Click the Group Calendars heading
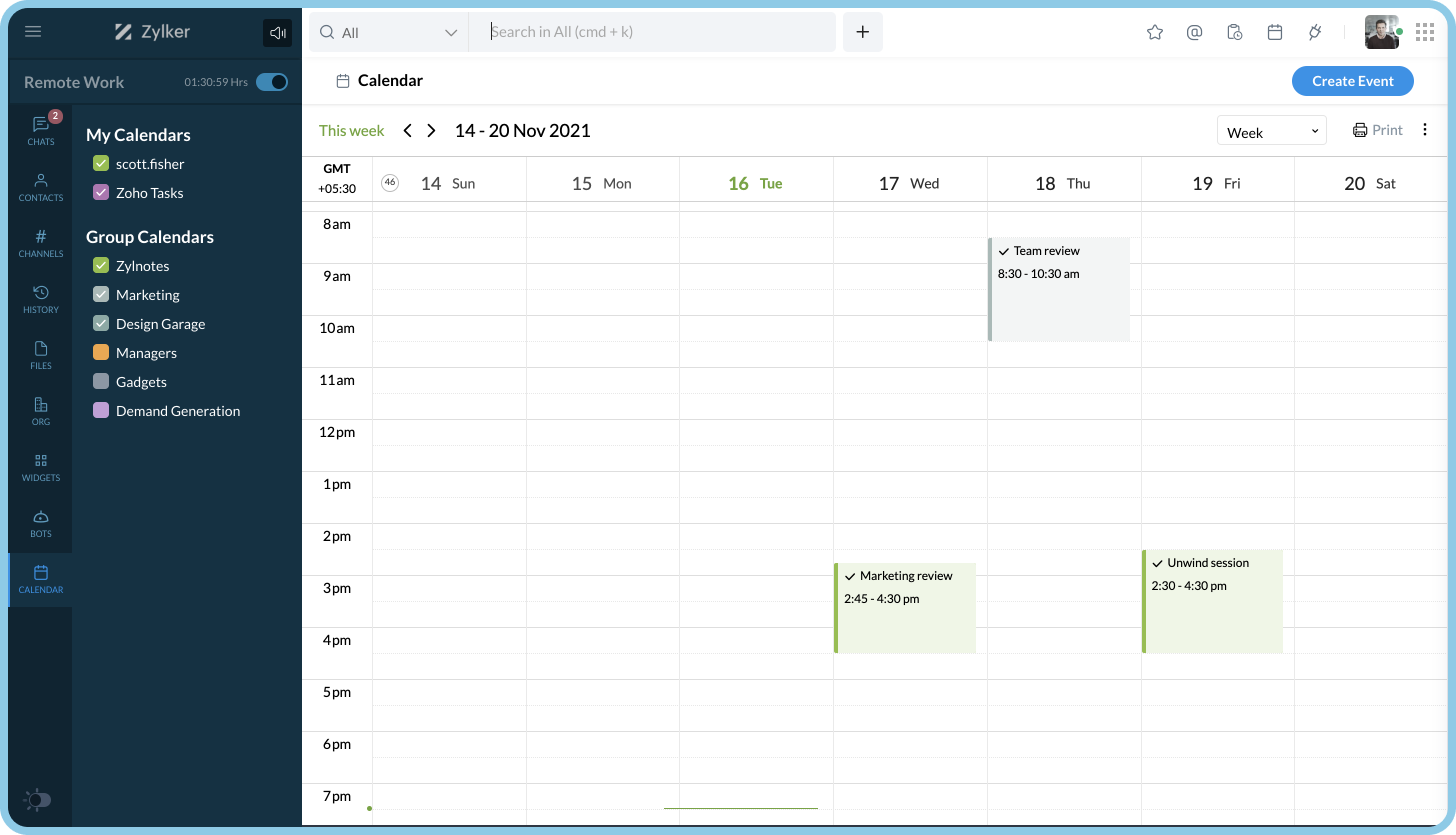This screenshot has height=835, width=1456. (150, 237)
